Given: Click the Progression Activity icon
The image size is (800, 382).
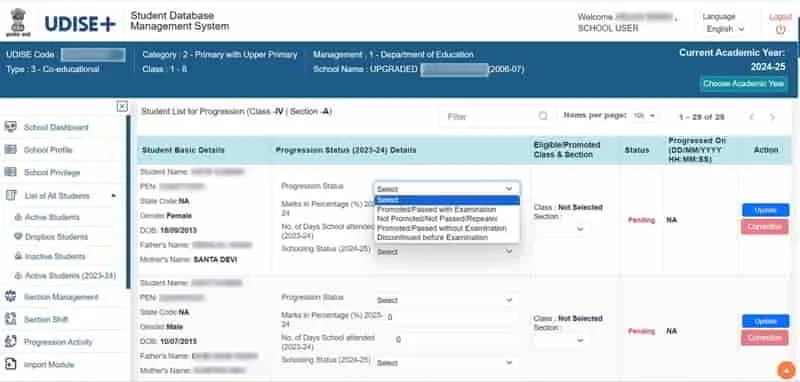Looking at the screenshot, I should point(10,342).
